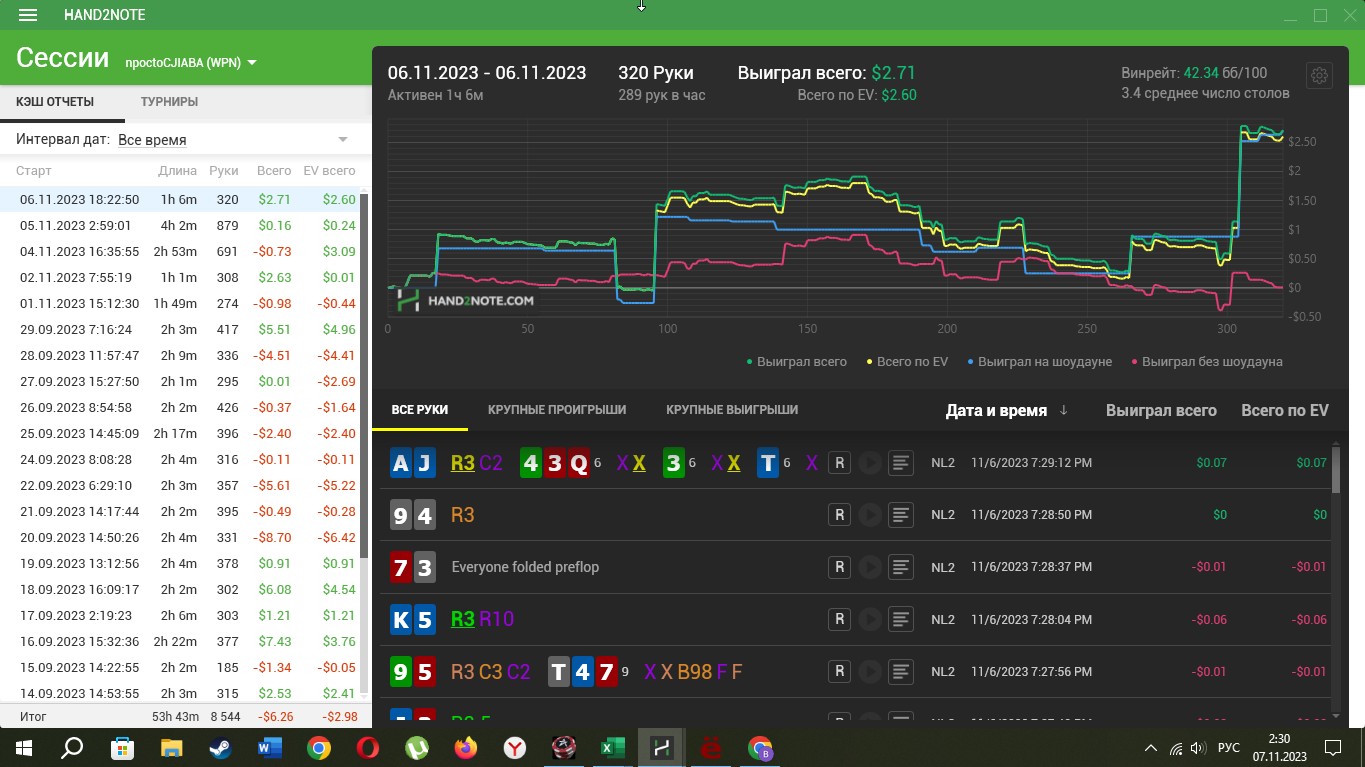Play the K5 hand replay
The height and width of the screenshot is (767, 1365).
click(870, 619)
